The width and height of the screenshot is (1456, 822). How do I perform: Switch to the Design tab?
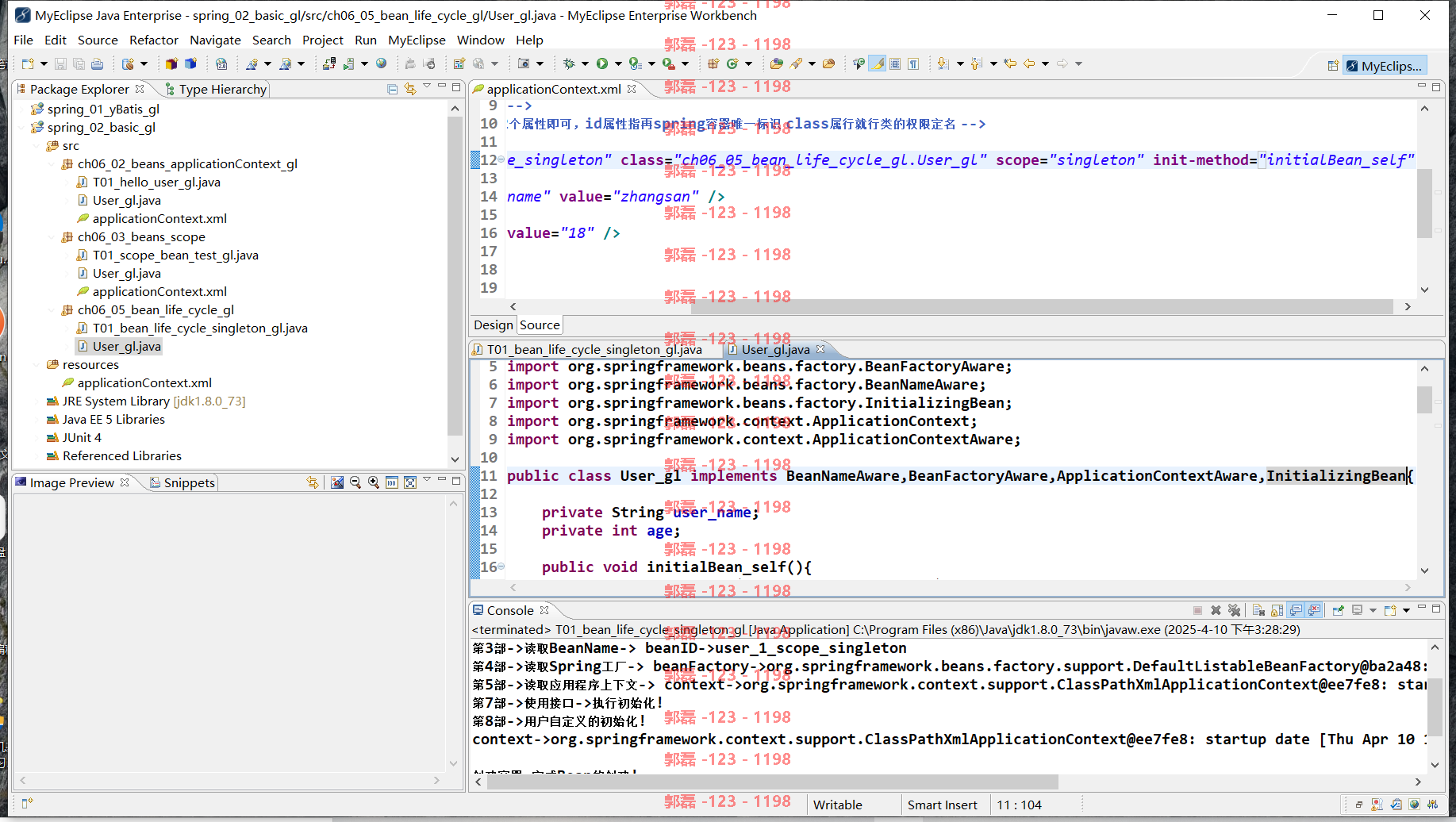[x=493, y=325]
